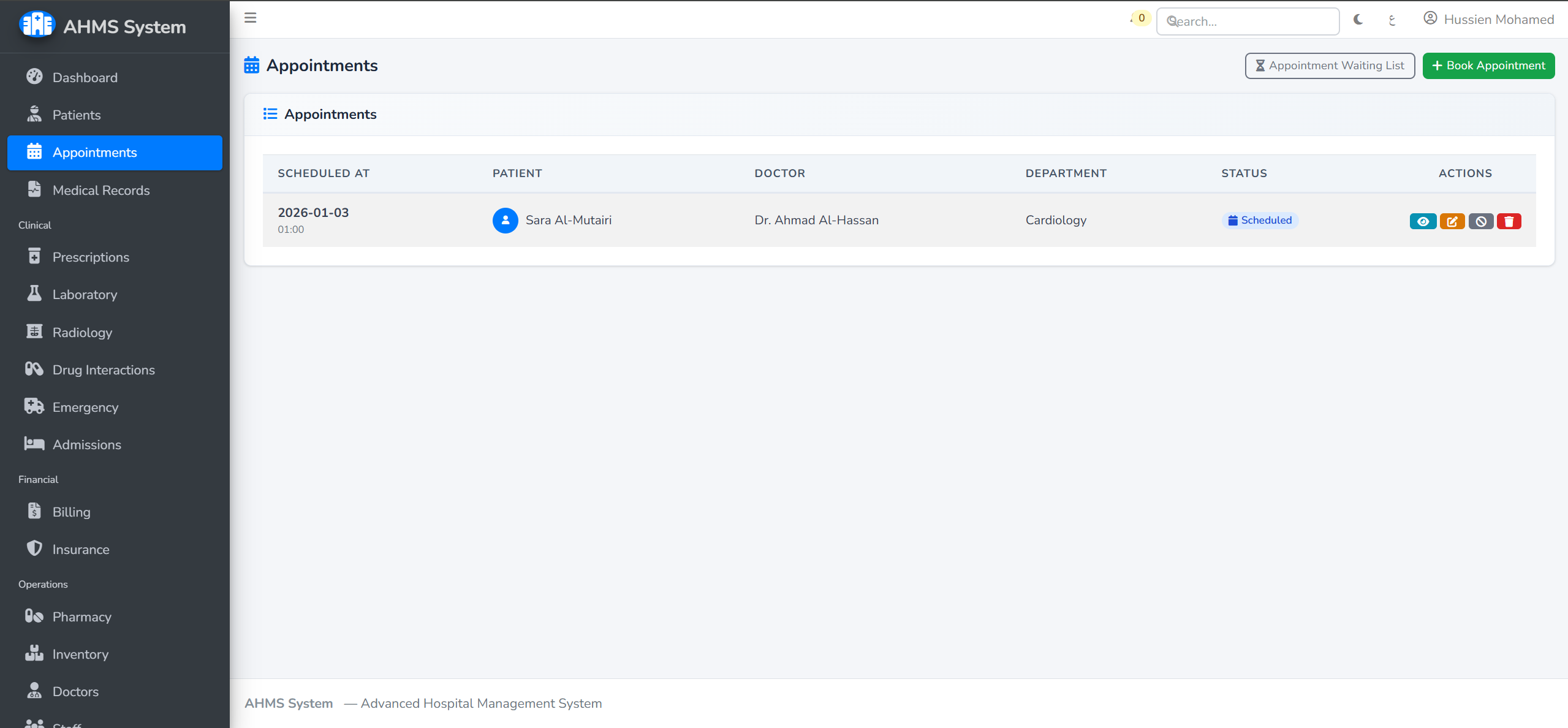This screenshot has height=728, width=1568.
Task: Switch language using the ع icon
Action: click(x=1392, y=20)
